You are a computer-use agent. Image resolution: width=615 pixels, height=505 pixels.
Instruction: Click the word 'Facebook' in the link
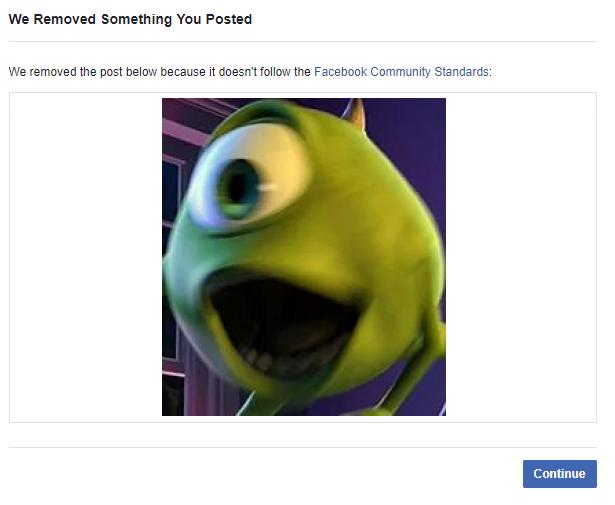(340, 72)
